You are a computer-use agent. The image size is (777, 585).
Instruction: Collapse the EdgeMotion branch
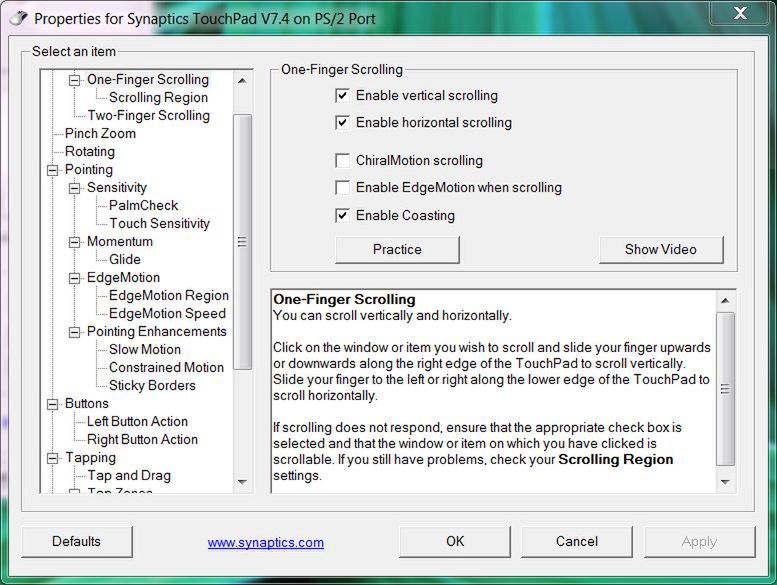point(74,278)
